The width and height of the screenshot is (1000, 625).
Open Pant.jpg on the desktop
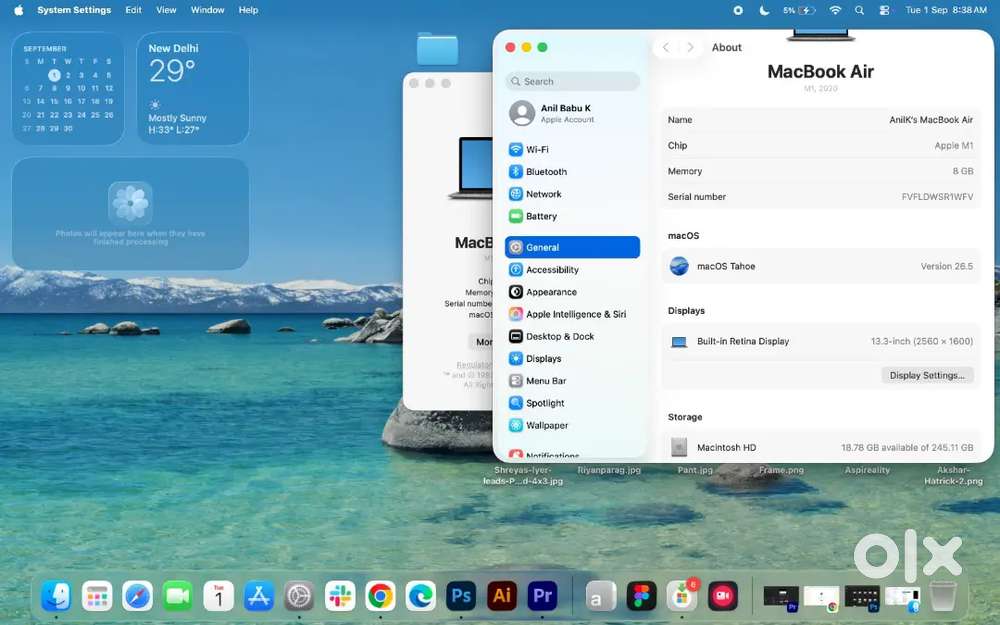pyautogui.click(x=695, y=470)
